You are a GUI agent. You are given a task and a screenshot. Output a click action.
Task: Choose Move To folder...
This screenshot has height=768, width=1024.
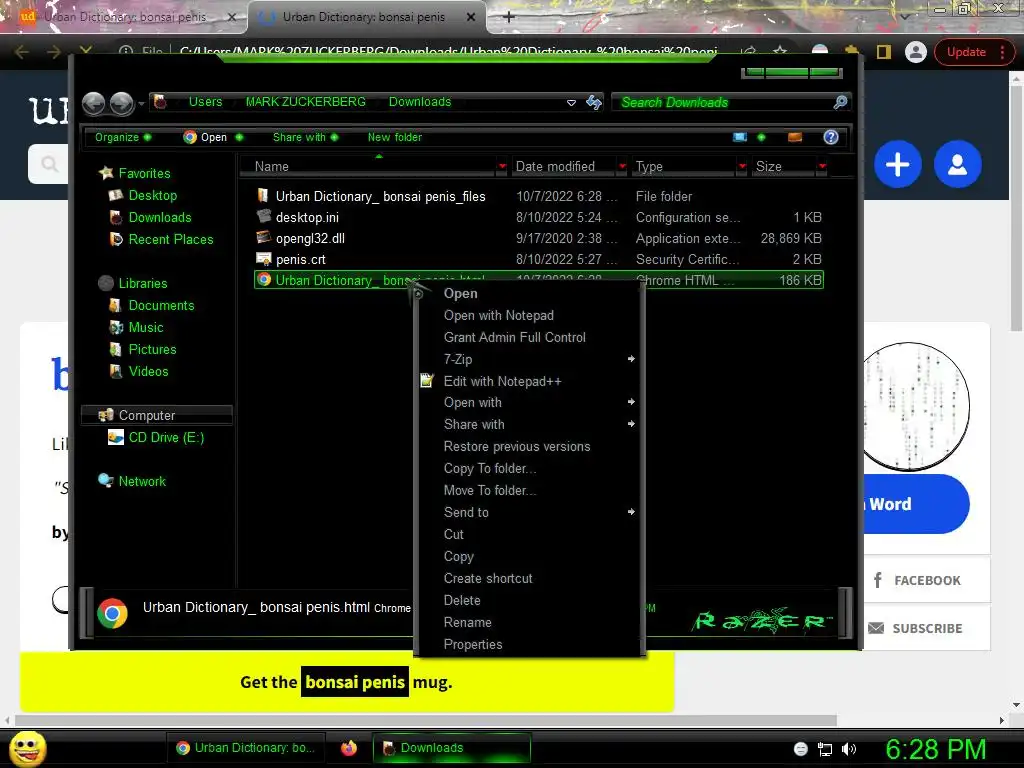[x=530, y=490]
